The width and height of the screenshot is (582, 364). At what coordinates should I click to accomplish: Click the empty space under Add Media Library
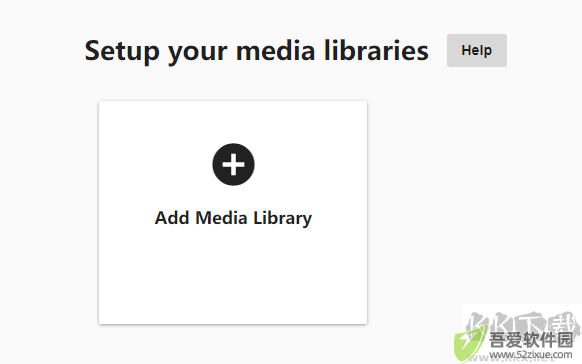point(233,276)
